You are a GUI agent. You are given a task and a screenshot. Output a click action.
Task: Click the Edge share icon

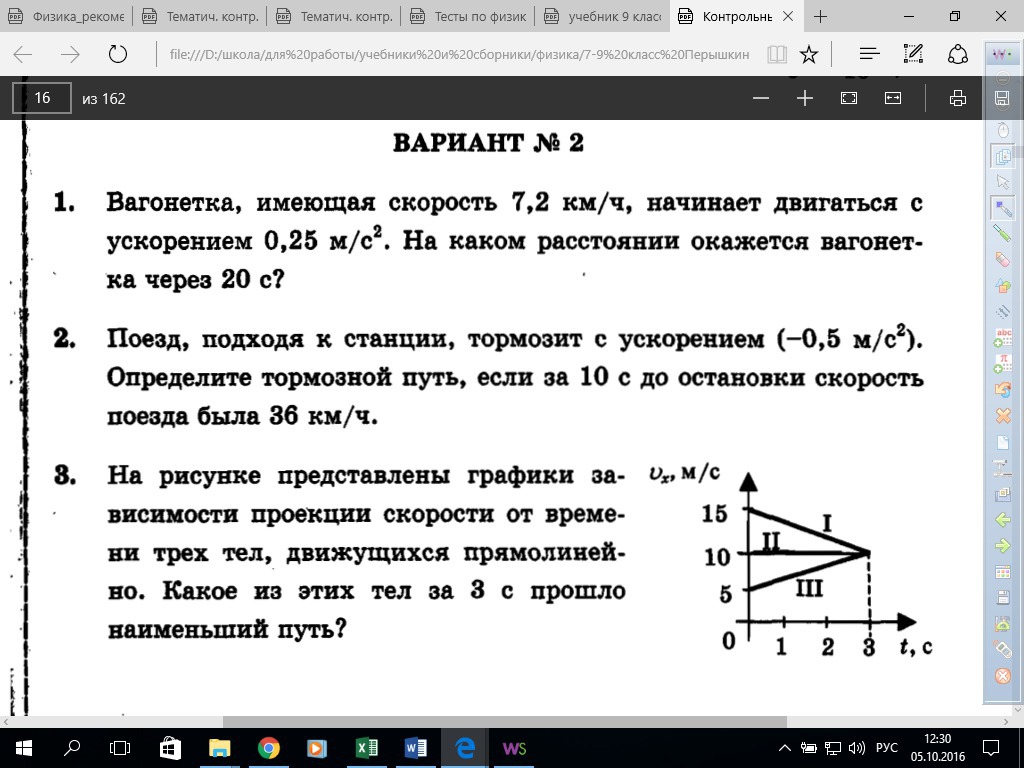coord(957,54)
